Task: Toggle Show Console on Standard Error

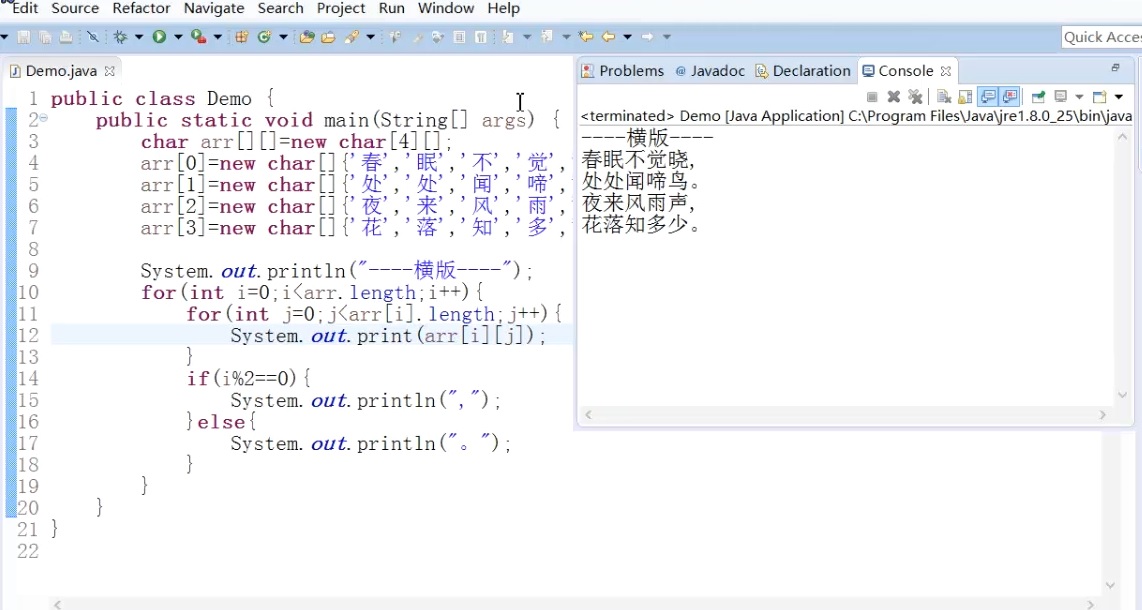Action: click(1009, 97)
